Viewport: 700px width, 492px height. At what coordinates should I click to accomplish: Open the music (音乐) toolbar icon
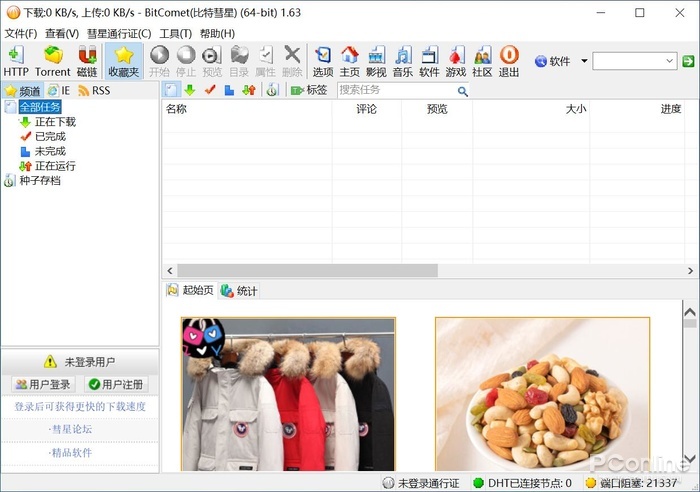(402, 61)
